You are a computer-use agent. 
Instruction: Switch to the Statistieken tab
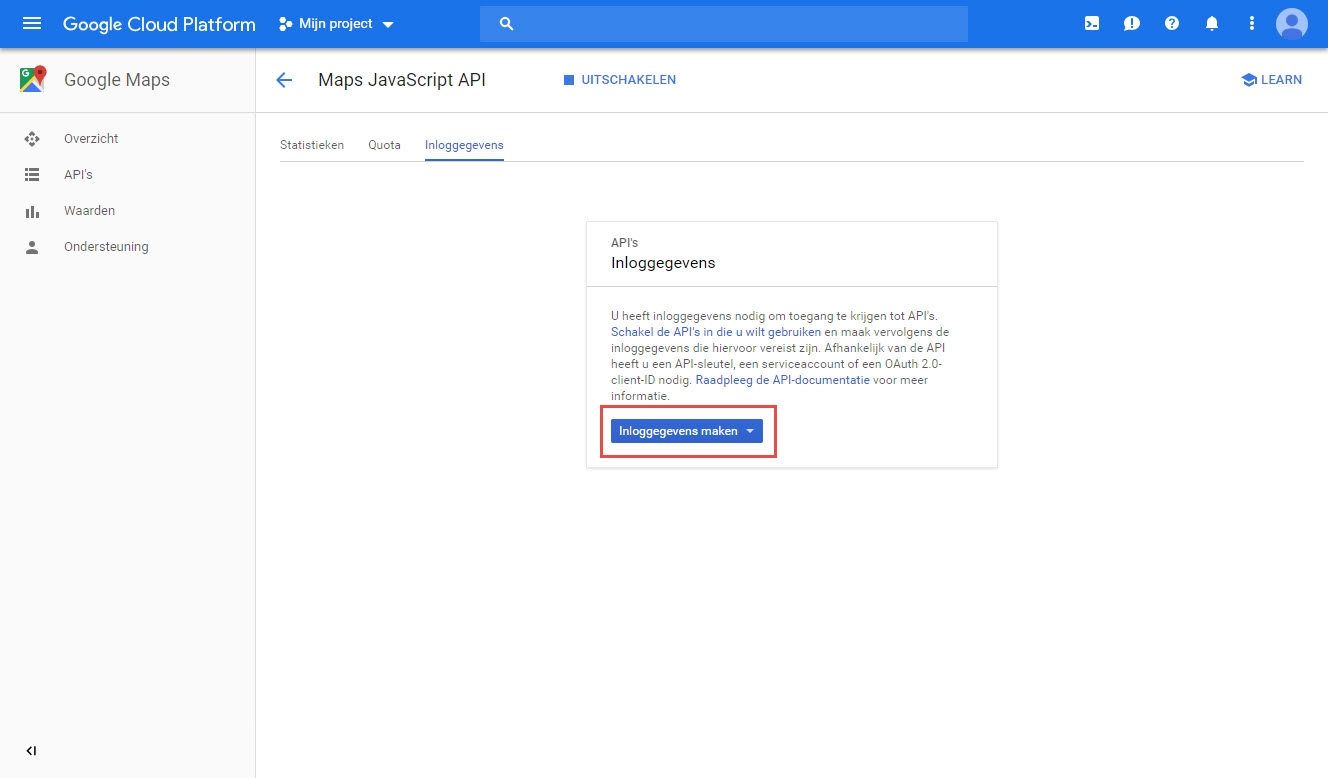point(312,145)
